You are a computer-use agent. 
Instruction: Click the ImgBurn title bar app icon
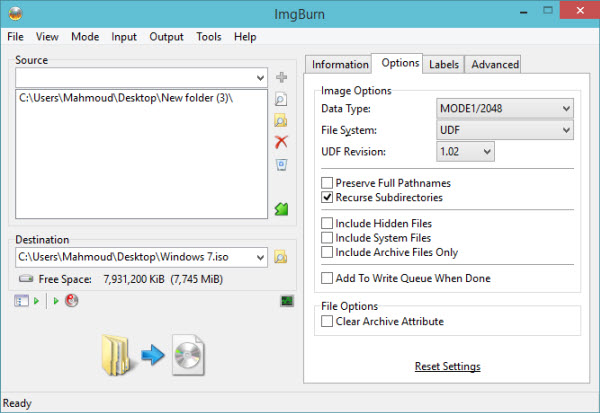(16, 14)
